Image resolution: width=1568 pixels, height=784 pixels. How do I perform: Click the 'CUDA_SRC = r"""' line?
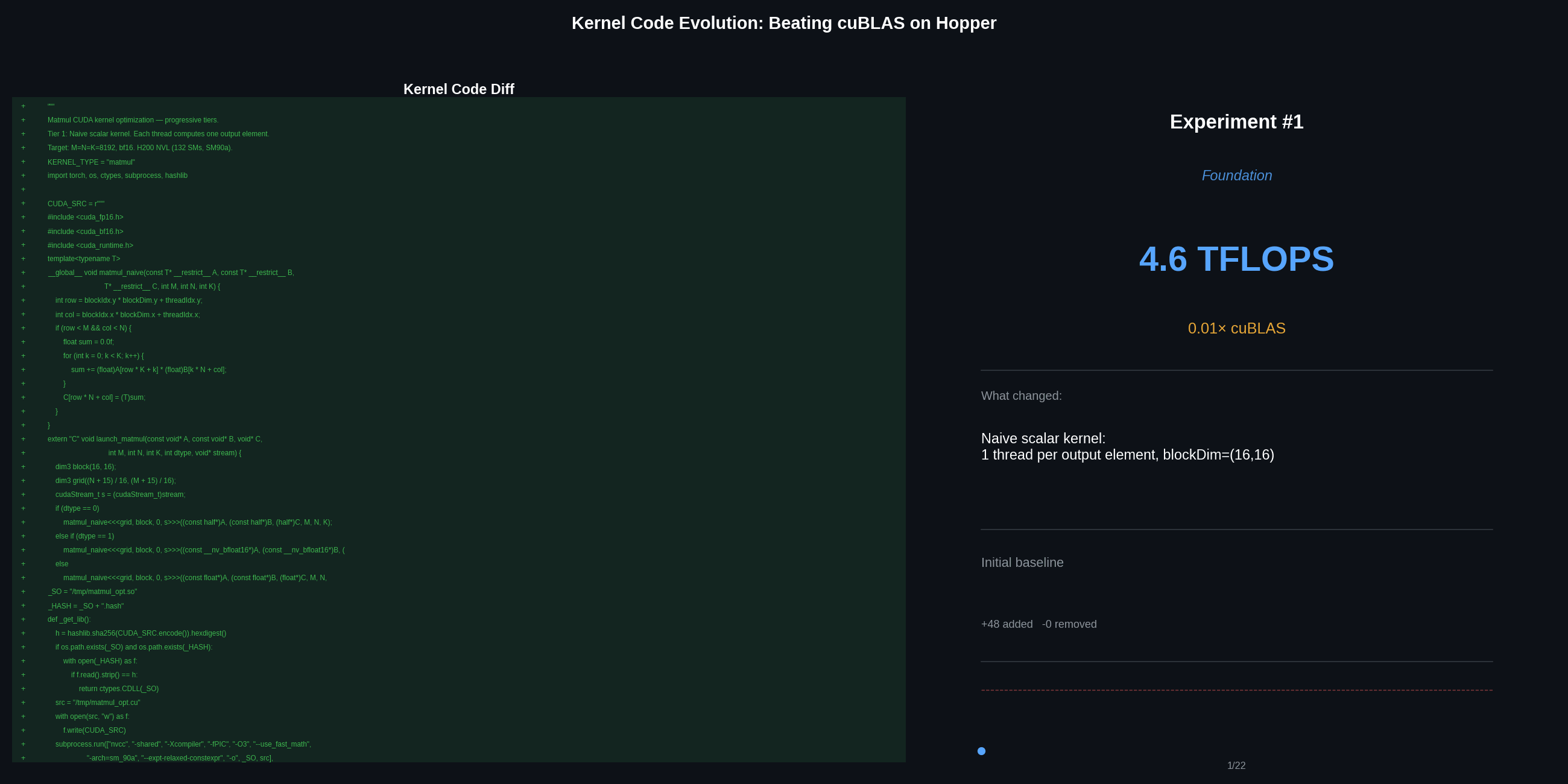(76, 204)
